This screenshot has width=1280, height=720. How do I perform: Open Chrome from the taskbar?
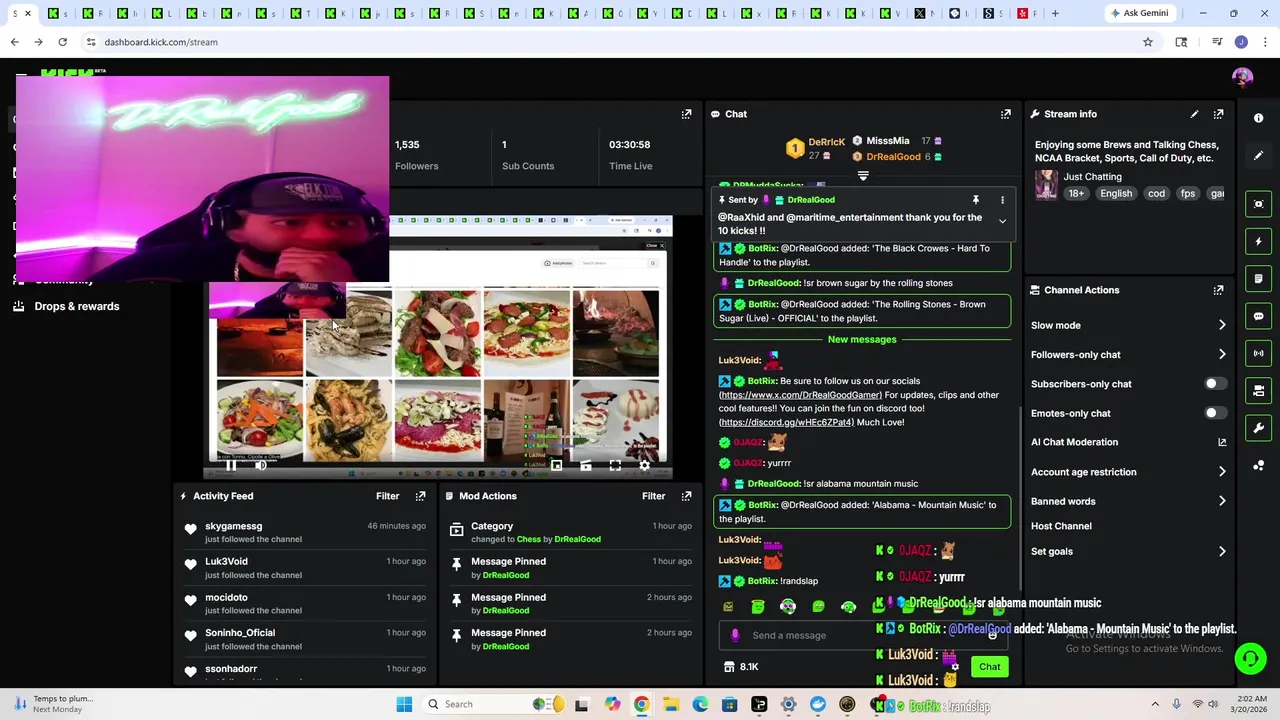coord(641,704)
